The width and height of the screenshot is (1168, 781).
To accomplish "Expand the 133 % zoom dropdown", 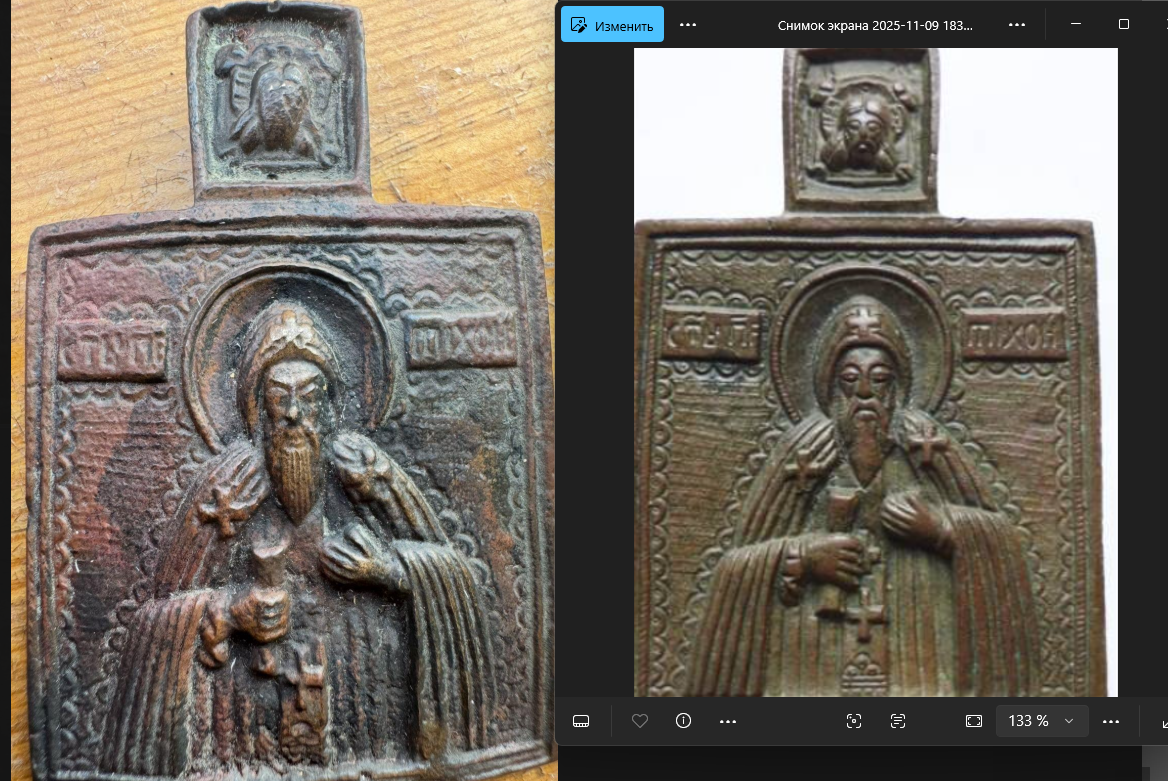I will [x=1069, y=721].
